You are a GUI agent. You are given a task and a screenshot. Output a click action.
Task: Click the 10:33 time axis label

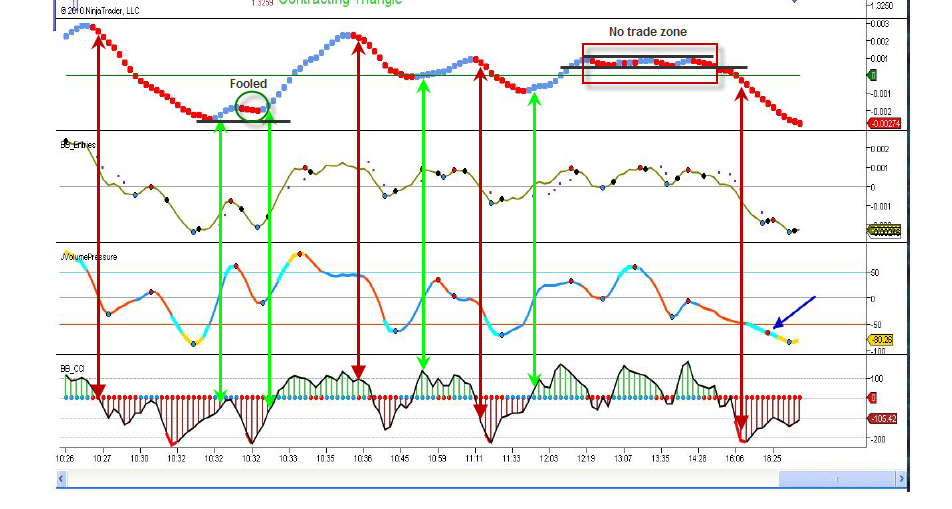coord(288,459)
